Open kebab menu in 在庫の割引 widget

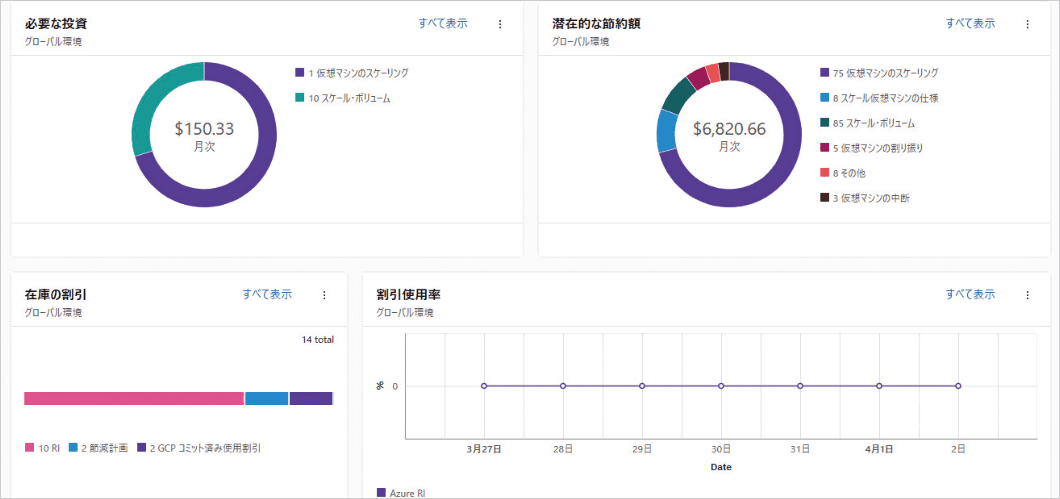point(324,295)
